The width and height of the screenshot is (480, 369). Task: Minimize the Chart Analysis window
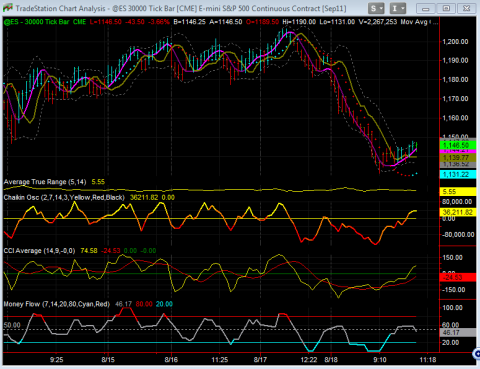[426, 8]
